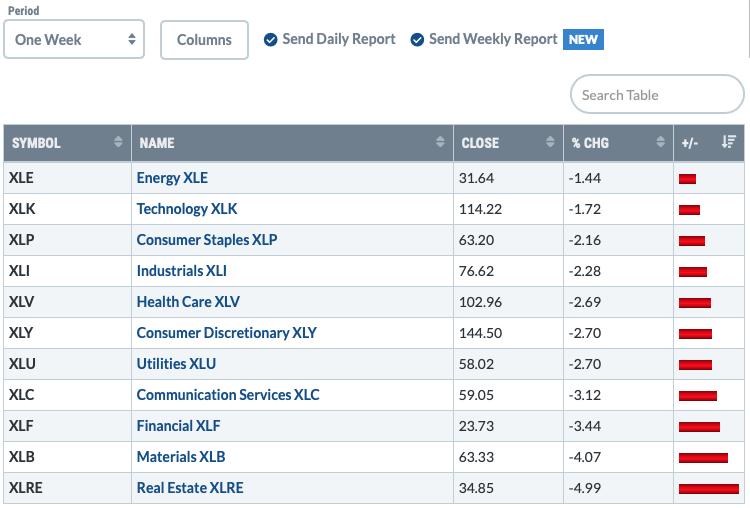The width and height of the screenshot is (750, 508).
Task: Open the Communication Services XLC link
Action: click(228, 395)
